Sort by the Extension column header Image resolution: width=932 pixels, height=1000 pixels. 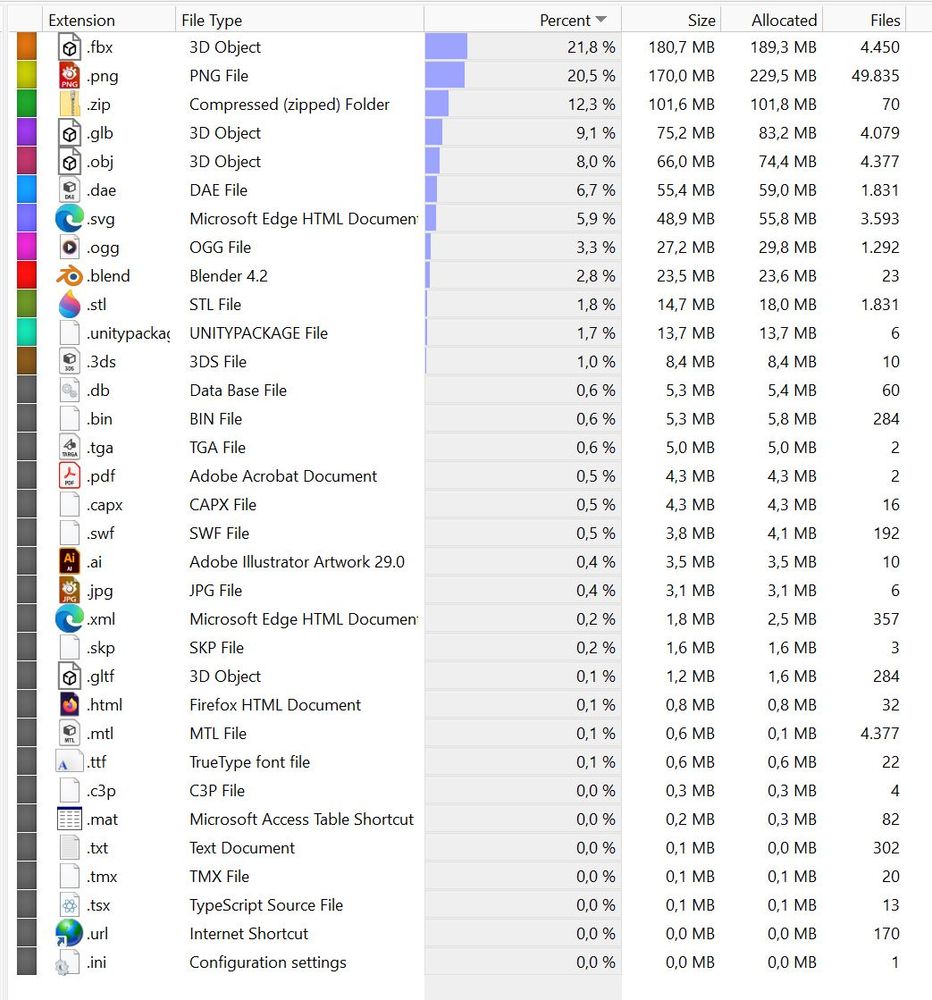pyautogui.click(x=108, y=20)
